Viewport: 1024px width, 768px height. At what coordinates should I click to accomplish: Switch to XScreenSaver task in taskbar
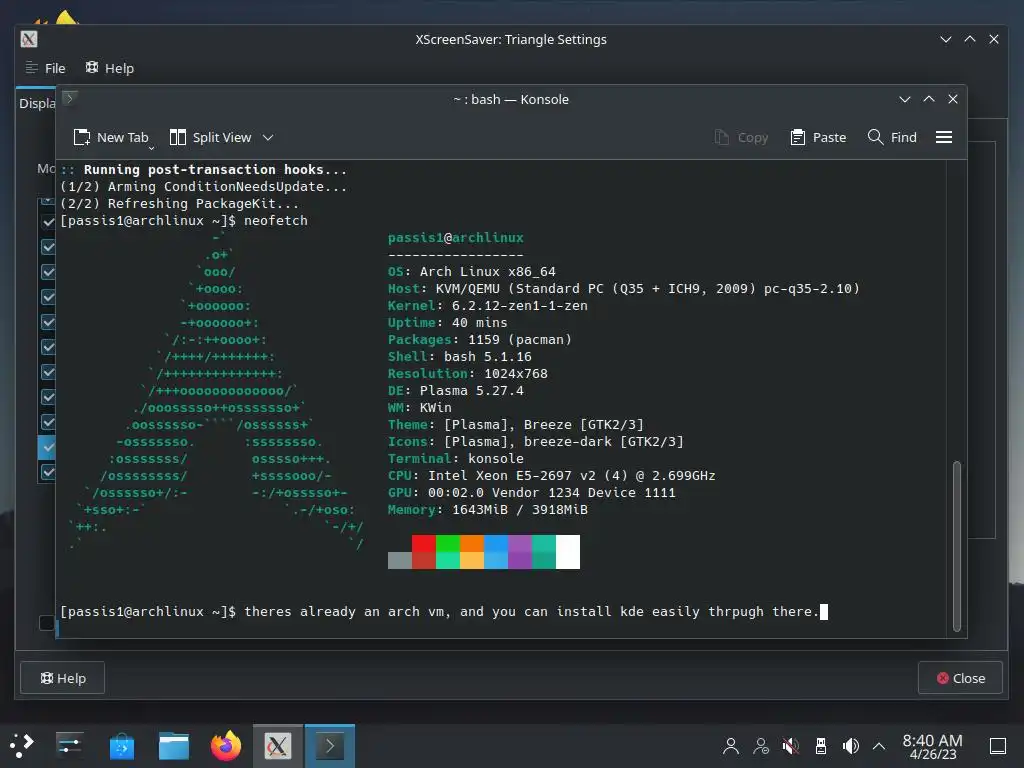tap(278, 745)
